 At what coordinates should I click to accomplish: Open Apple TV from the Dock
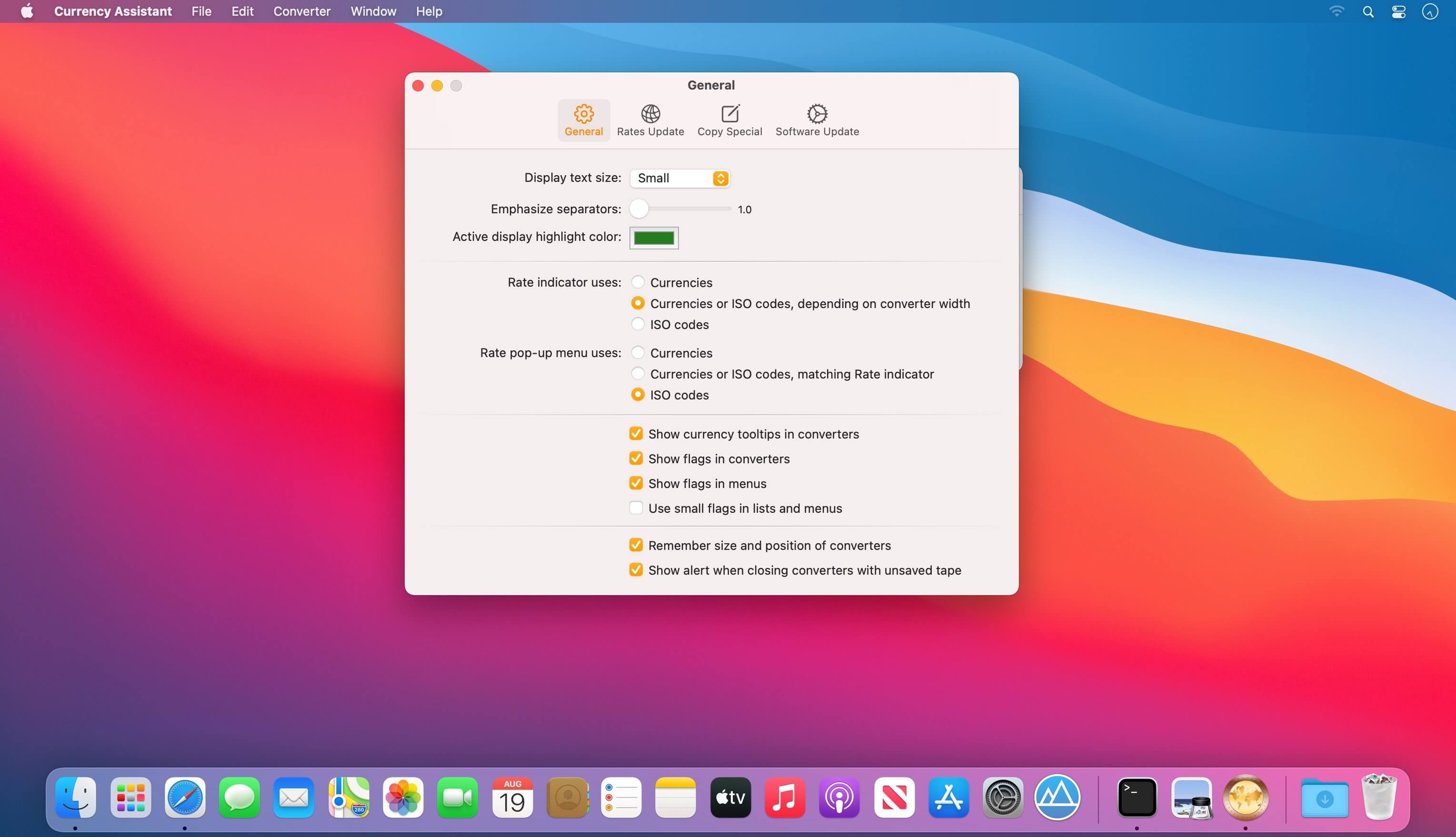point(730,797)
